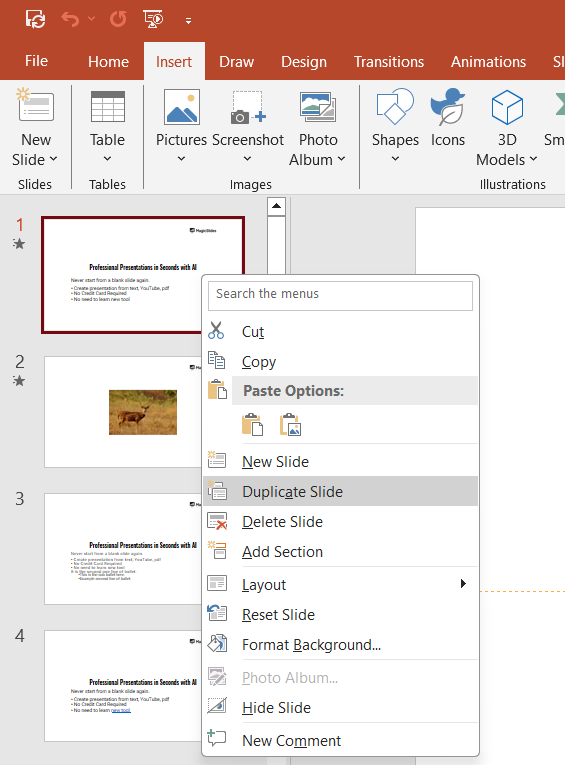This screenshot has height=765, width=565.
Task: Open Format Background from context menu
Action: point(341,644)
